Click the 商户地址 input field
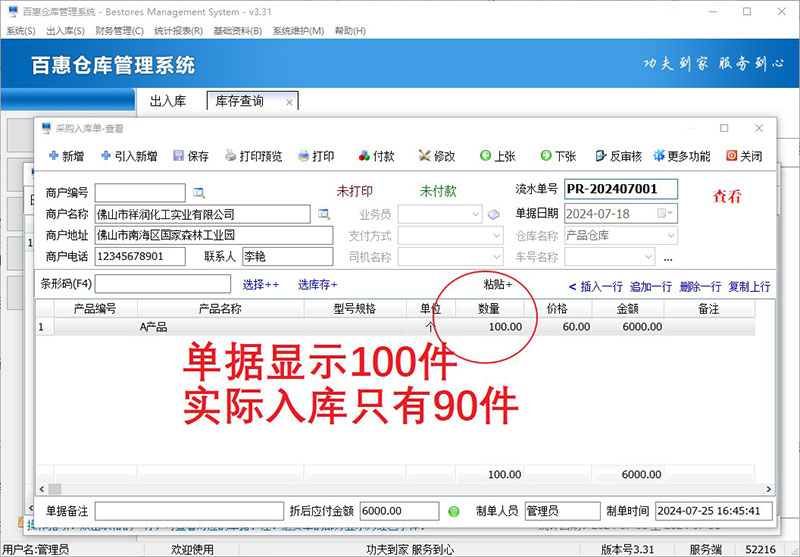800x557 pixels. coord(214,236)
